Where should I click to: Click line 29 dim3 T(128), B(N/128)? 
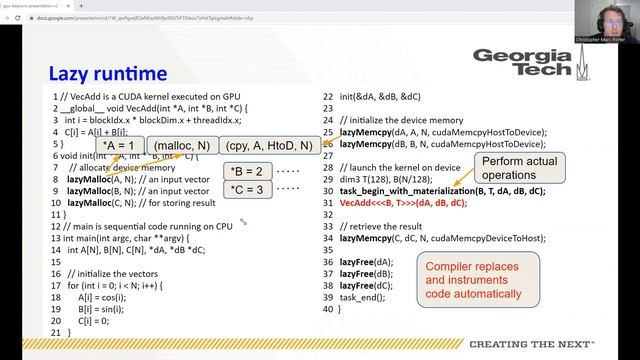(386, 179)
